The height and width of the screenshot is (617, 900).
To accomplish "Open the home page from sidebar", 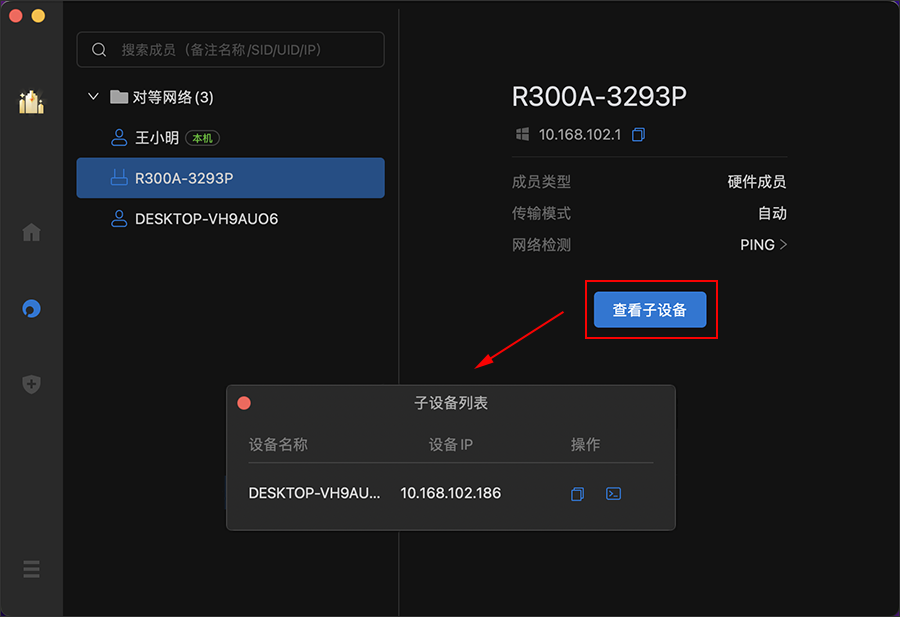I will 31,233.
